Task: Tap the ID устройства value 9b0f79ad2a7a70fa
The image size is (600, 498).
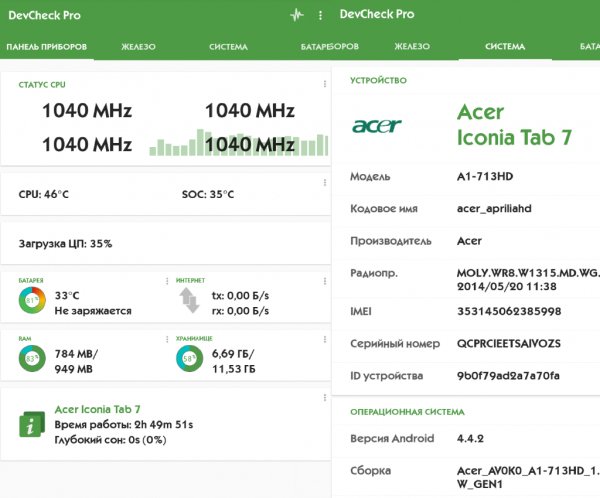Action: pos(508,376)
